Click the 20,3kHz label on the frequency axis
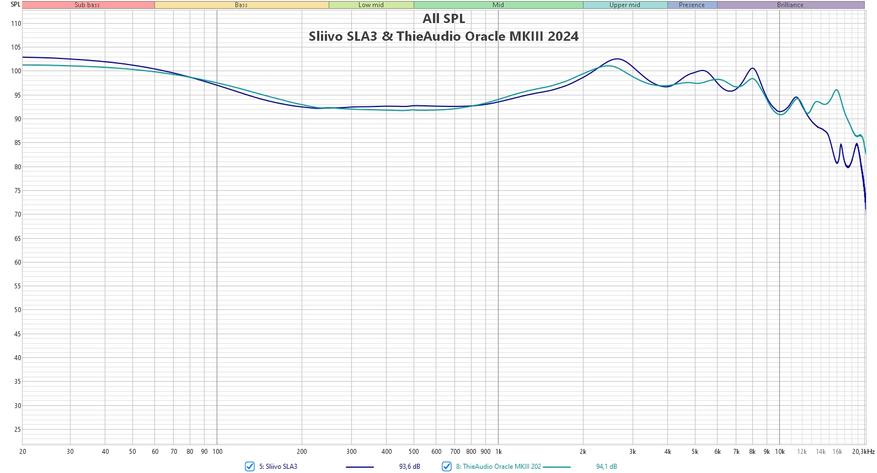877x473 pixels. click(863, 451)
